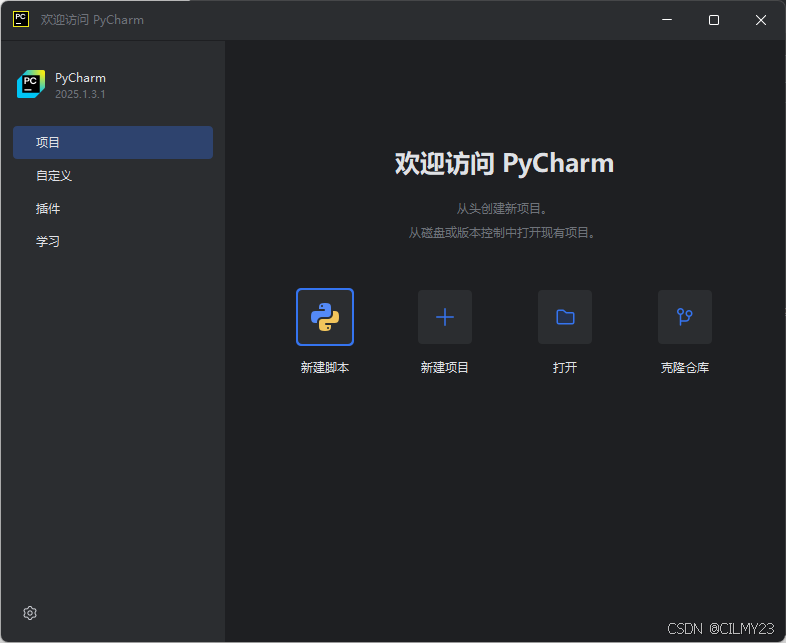This screenshot has width=786, height=643.
Task: Click the PyCharm icon in title bar
Action: 21,20
